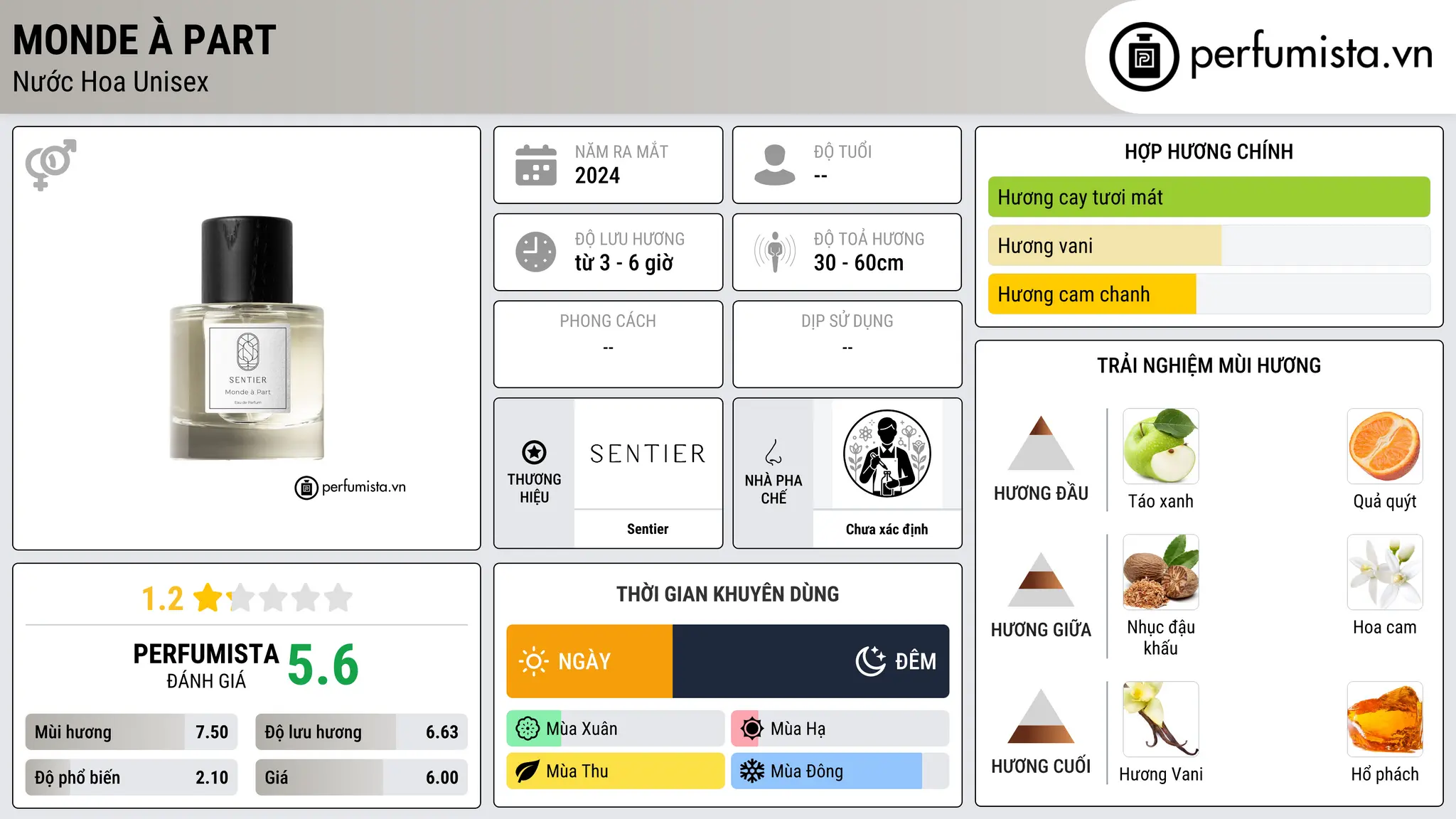Click the Giá 6.00 score bar

(361, 778)
